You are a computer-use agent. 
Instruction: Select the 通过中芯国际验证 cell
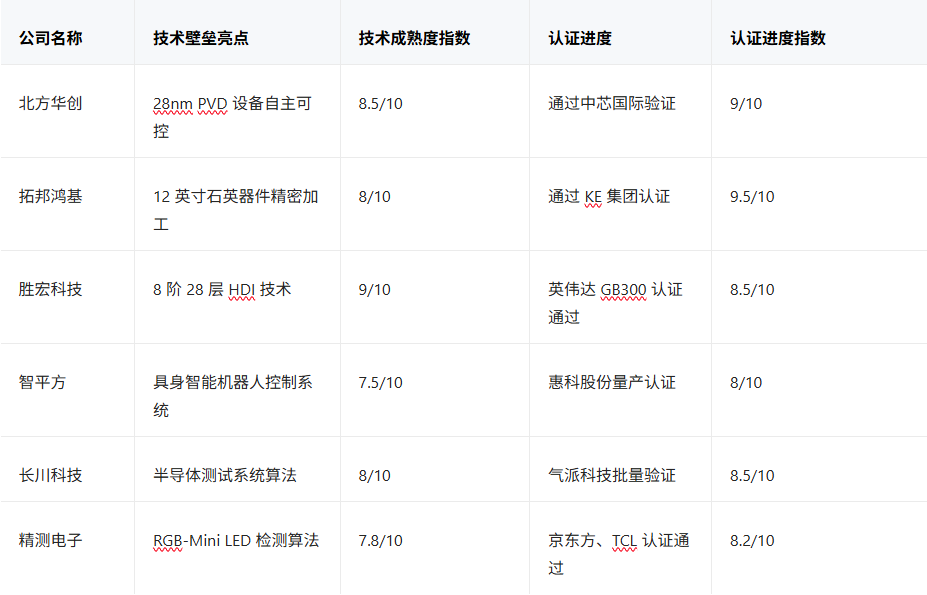pos(612,103)
